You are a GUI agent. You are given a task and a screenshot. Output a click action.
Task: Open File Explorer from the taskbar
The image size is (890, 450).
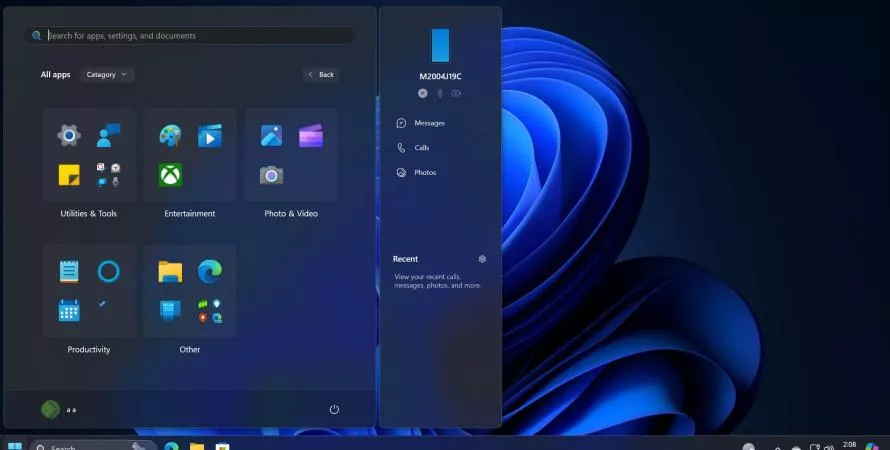pos(197,447)
